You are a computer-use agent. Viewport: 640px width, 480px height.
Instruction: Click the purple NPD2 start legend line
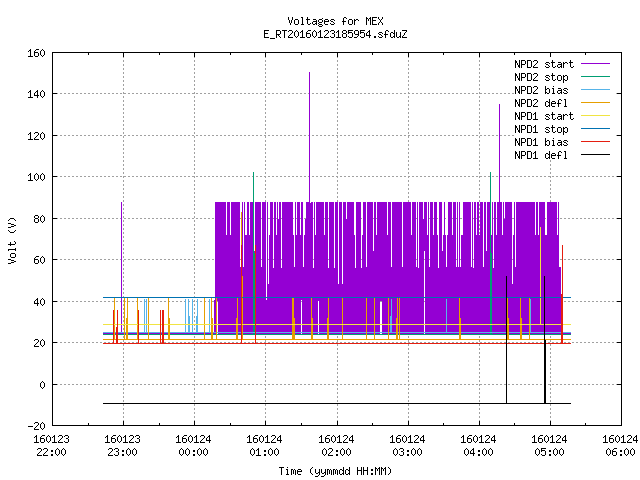[x=595, y=64]
